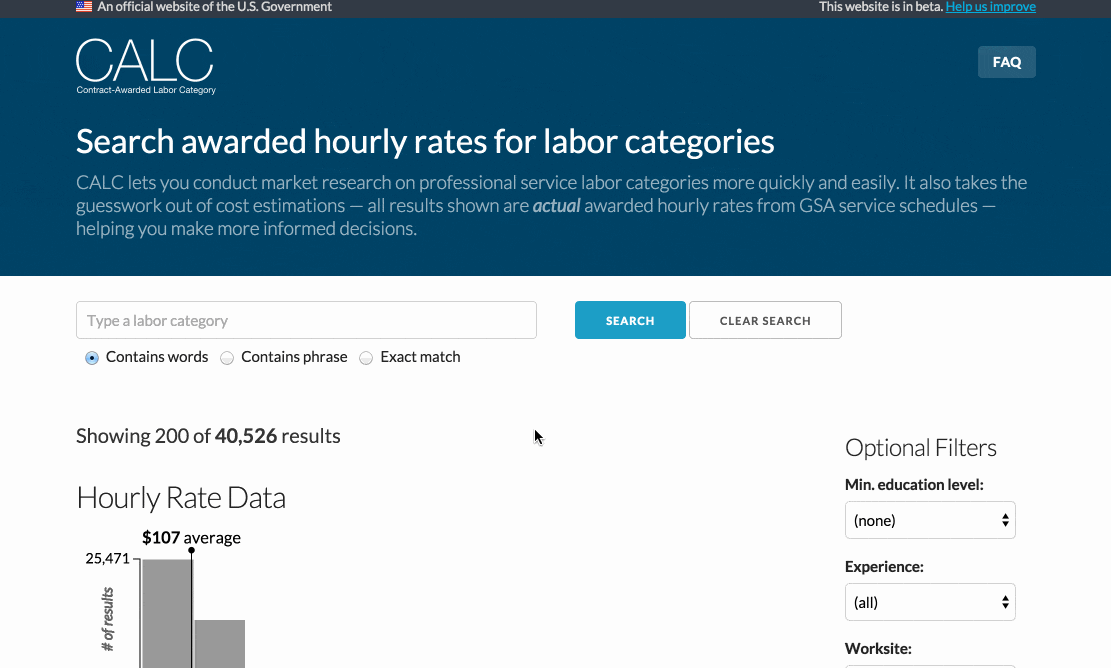Expand the Experience dropdown
The image size is (1111, 668).
click(930, 602)
